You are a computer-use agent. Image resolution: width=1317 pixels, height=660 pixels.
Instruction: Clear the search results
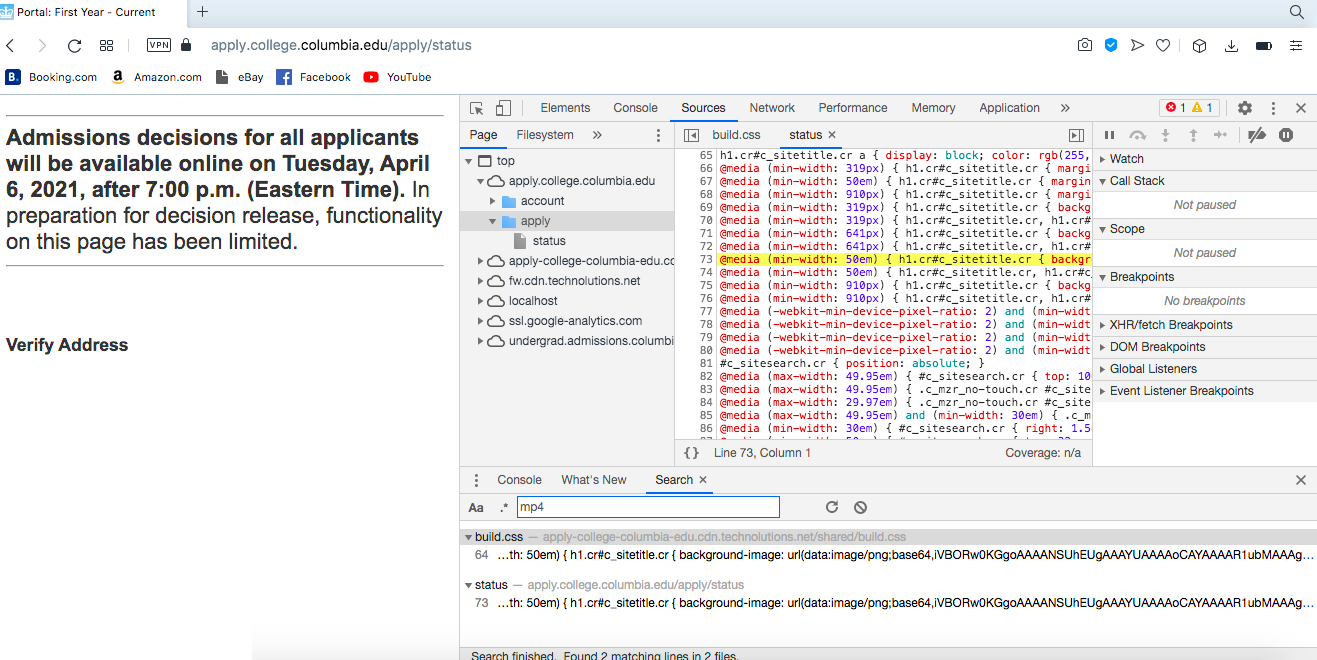coord(860,507)
